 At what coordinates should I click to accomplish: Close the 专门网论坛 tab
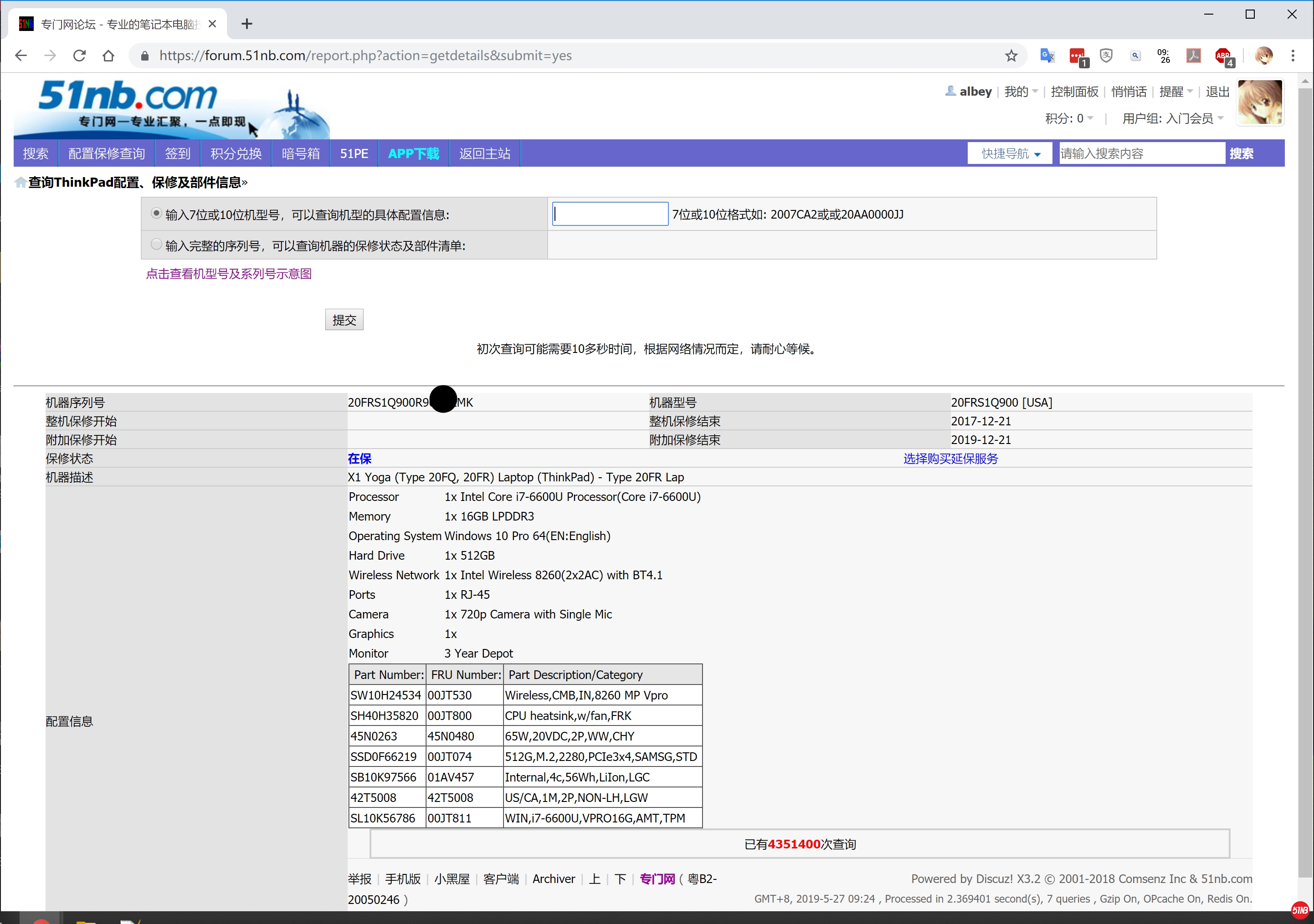pos(212,24)
